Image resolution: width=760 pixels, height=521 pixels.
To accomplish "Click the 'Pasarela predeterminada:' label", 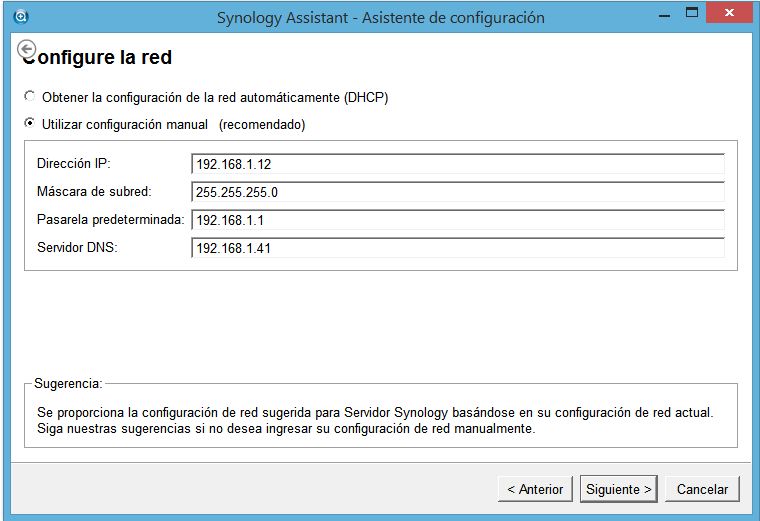I will coord(111,220).
